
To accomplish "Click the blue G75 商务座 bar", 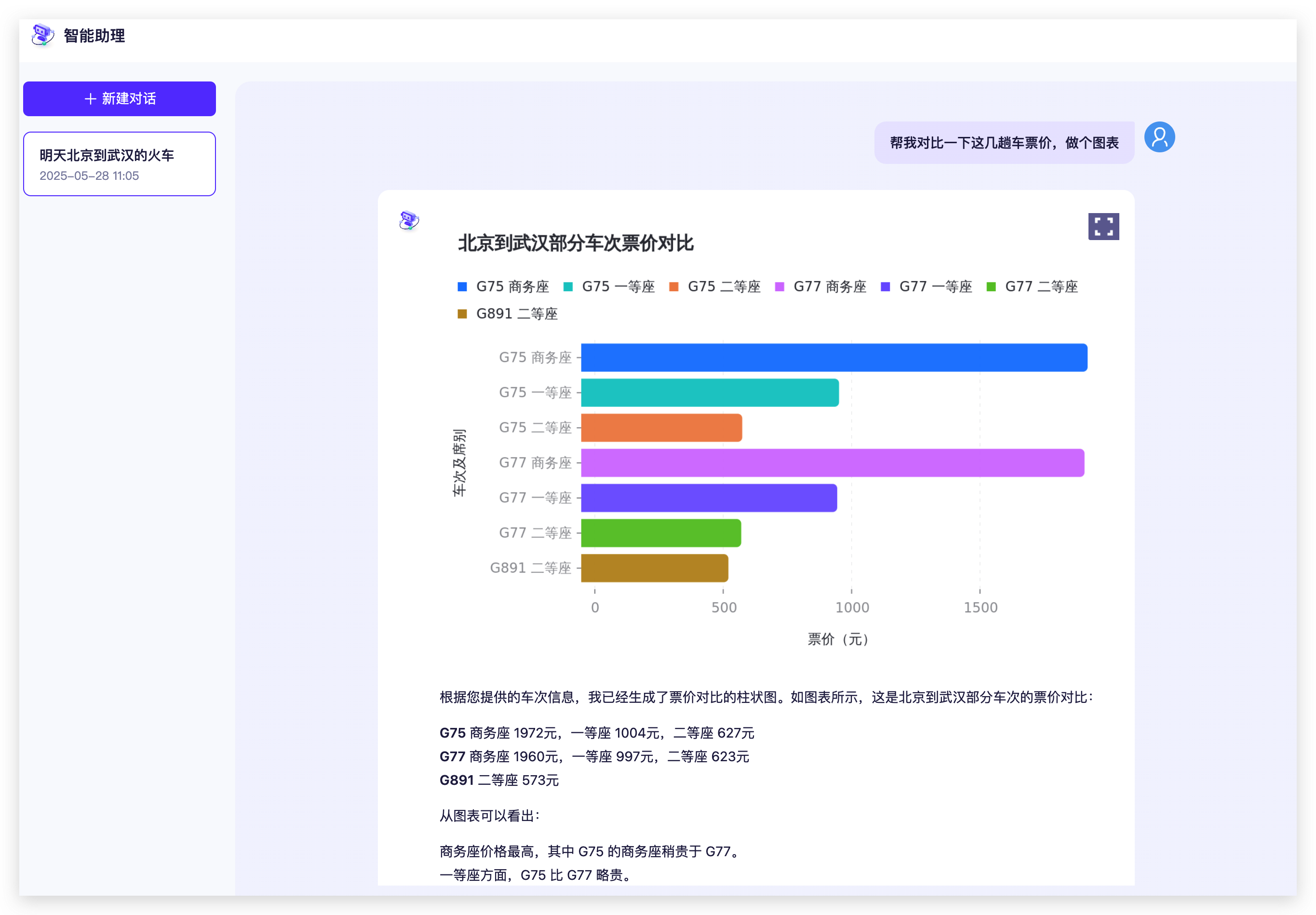I will (833, 358).
